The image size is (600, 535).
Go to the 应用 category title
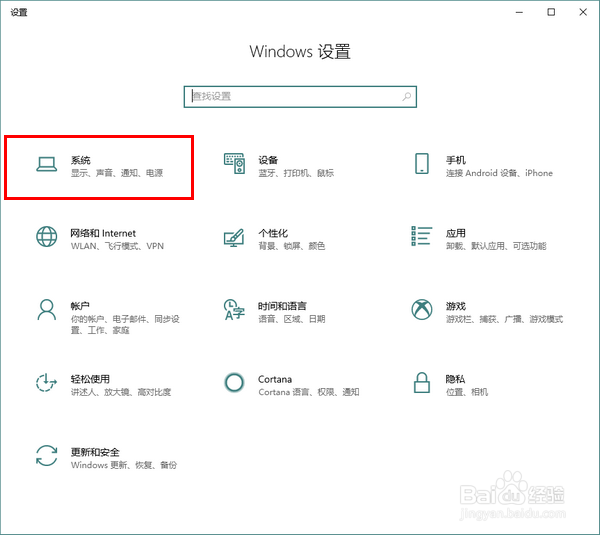coord(455,233)
